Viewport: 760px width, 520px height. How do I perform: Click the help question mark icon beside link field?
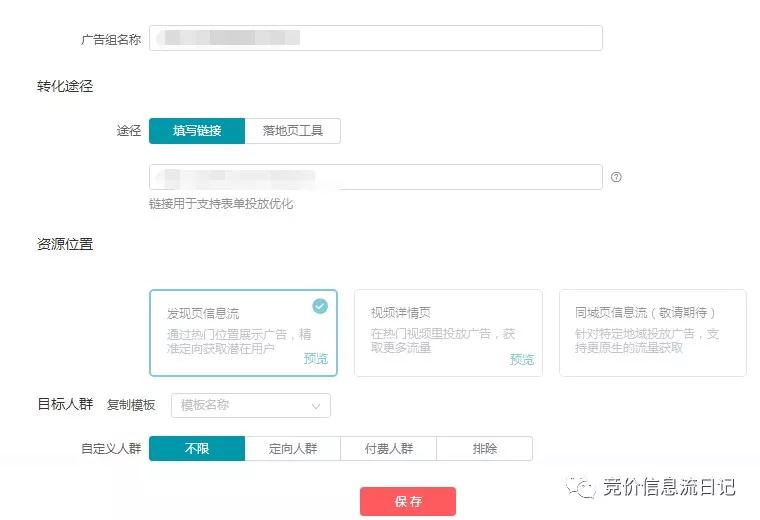pos(616,177)
